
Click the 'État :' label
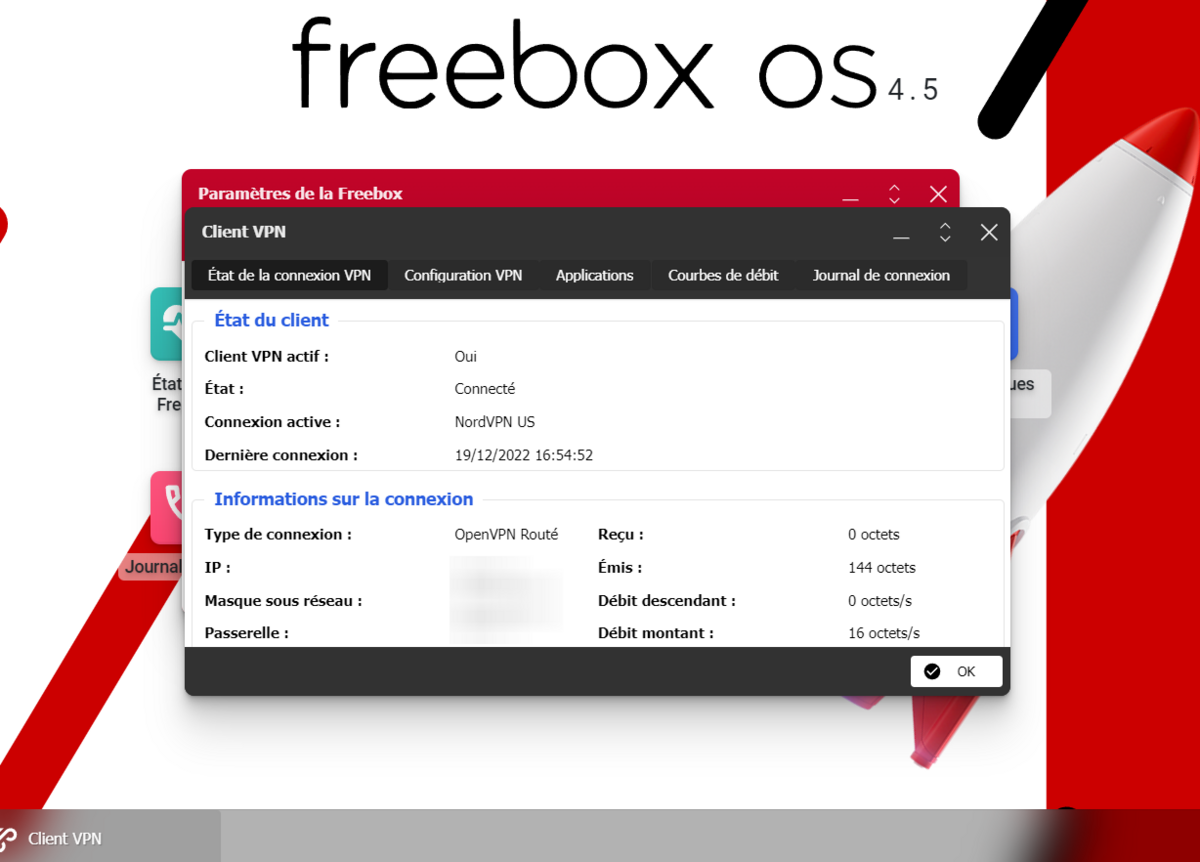225,389
